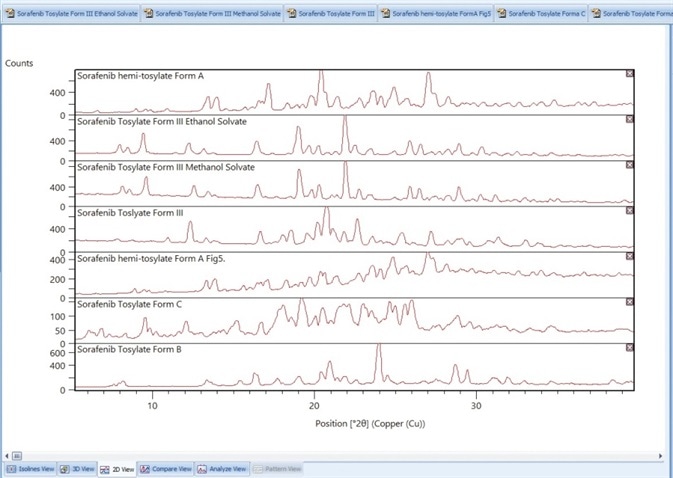Viewport: 673px width, 478px height.
Task: Switch to Sorafenib Tosylate Forma C tab
Action: click(542, 14)
